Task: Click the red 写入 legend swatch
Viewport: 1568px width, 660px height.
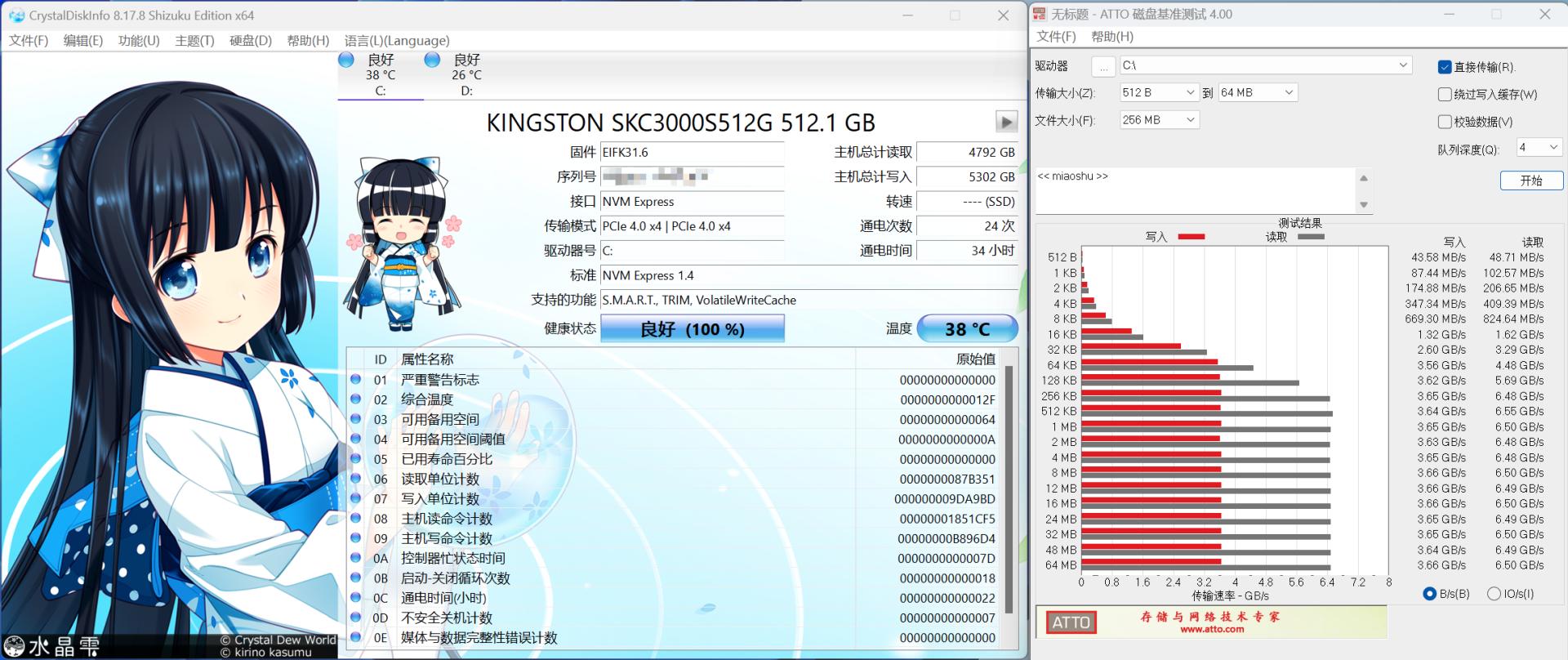Action: (1192, 237)
